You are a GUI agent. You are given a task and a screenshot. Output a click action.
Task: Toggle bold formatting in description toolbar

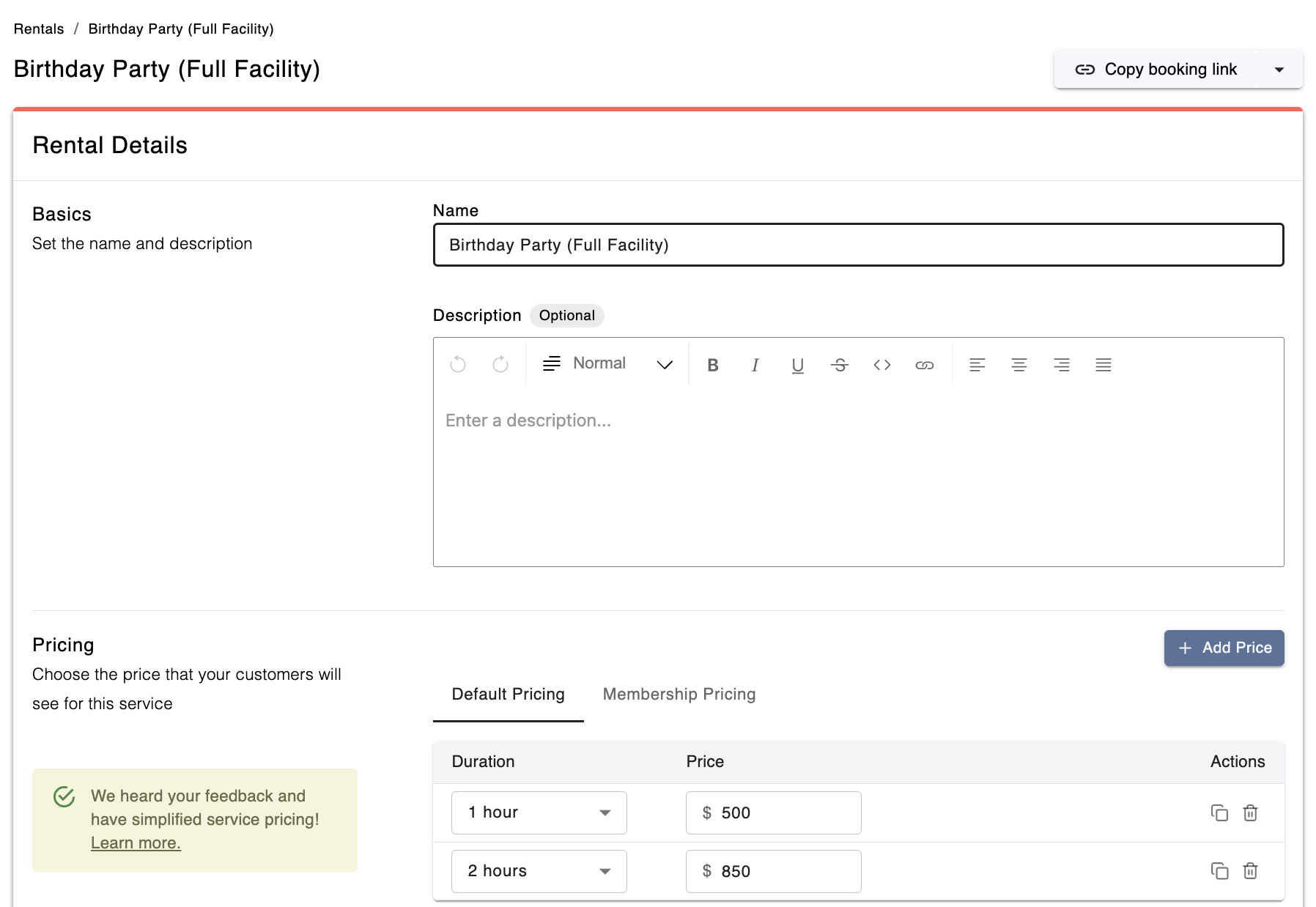712,365
